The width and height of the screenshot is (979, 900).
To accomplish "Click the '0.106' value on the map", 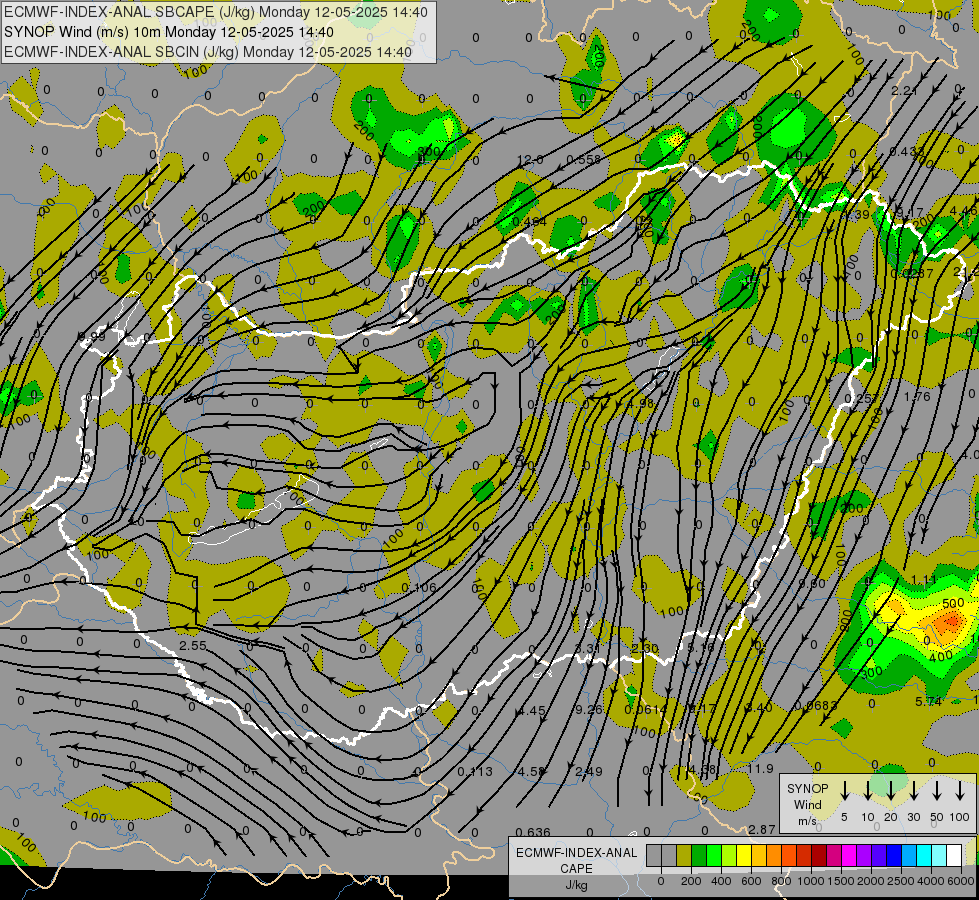I will click(x=418, y=588).
